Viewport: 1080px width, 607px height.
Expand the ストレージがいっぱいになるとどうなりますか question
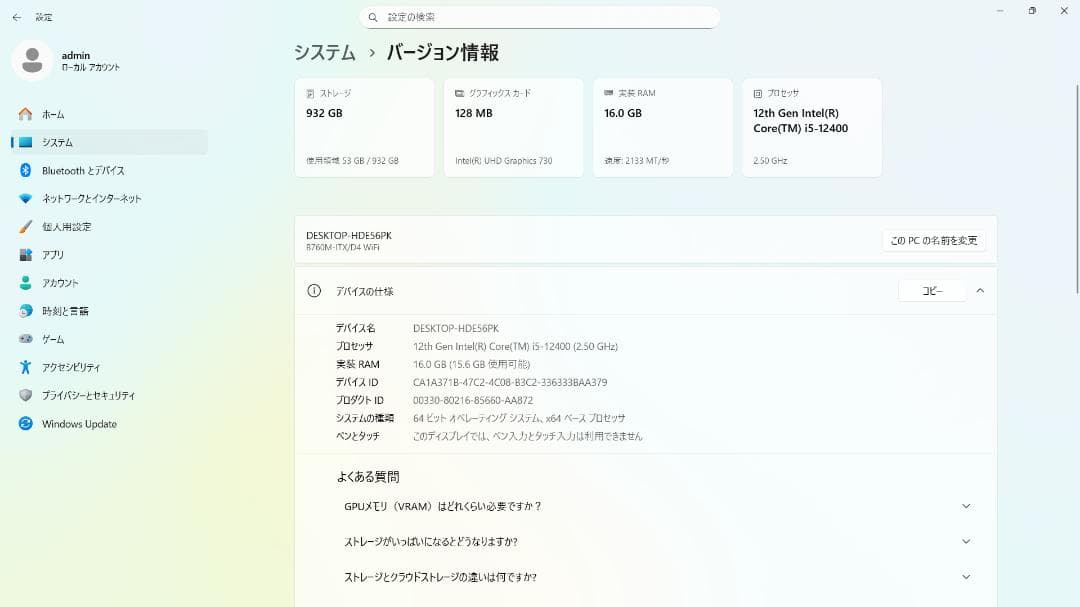965,541
